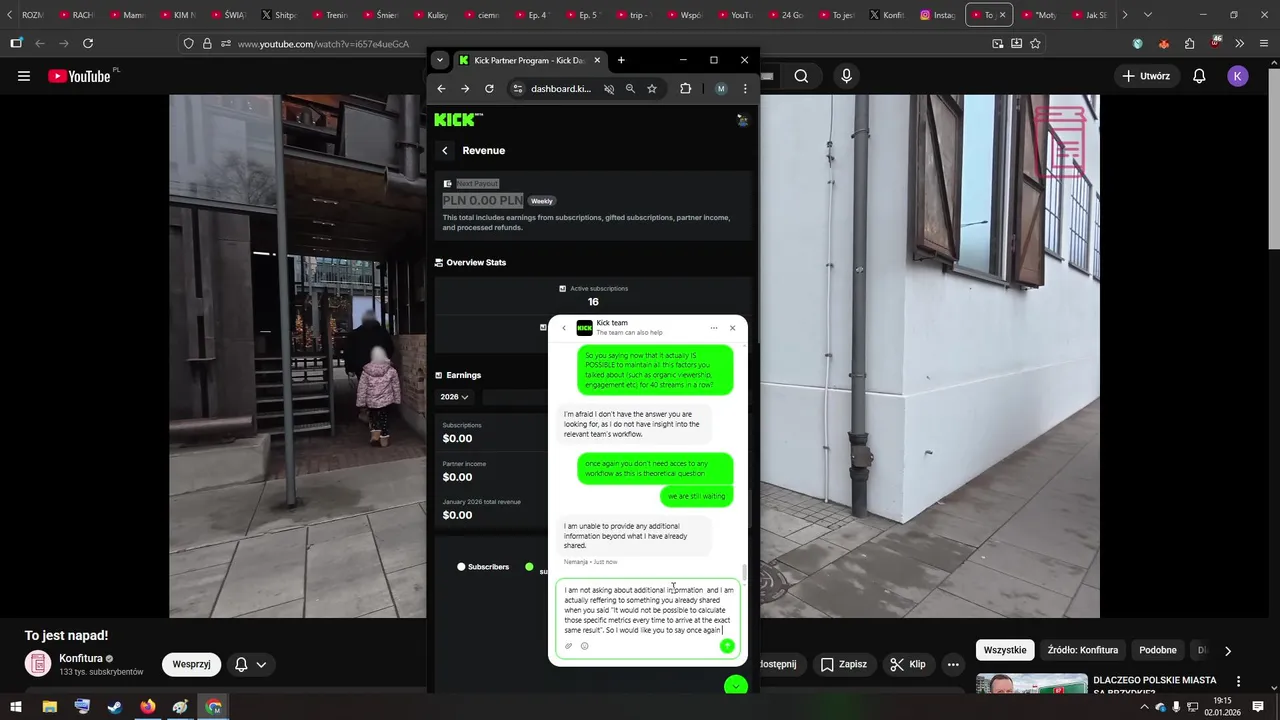Click 'we are still waiting' message
This screenshot has height=720, width=1280.
[697, 496]
